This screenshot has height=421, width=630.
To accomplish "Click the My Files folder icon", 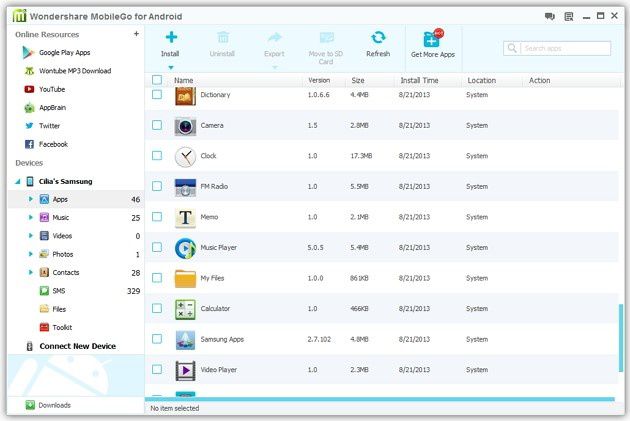I will tap(185, 279).
